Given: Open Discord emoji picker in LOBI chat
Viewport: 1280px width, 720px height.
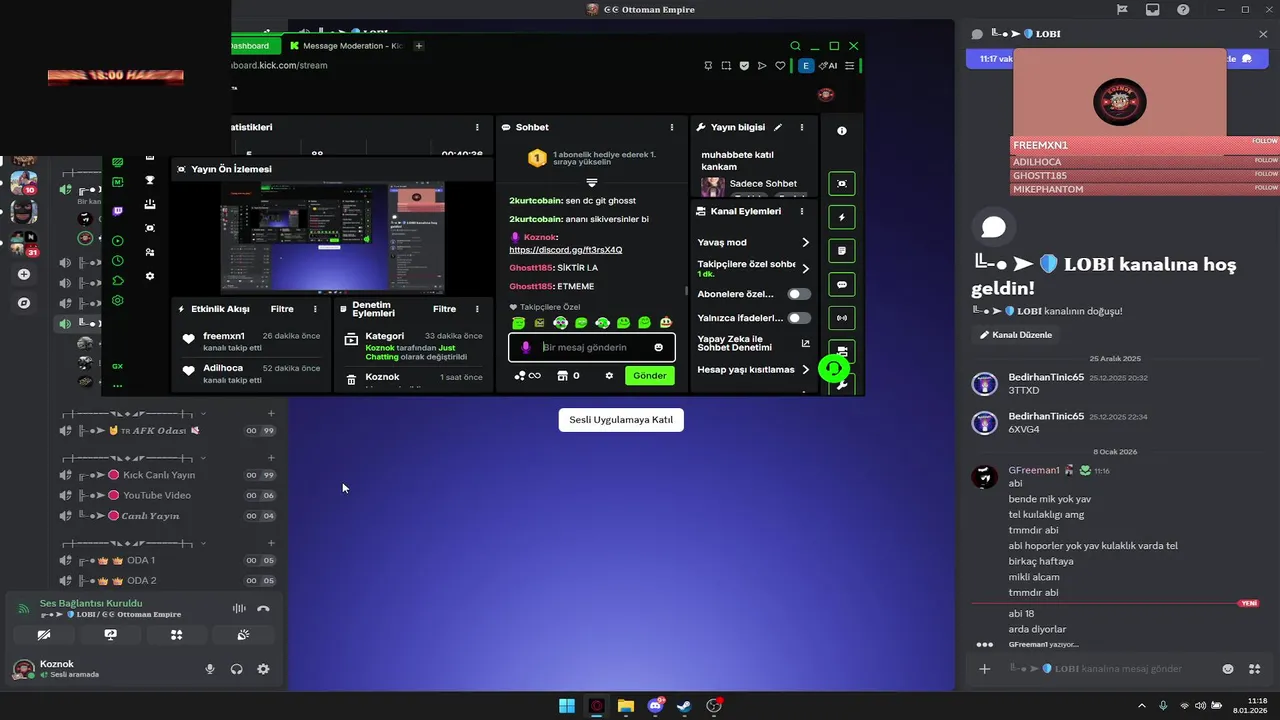Looking at the screenshot, I should (x=1228, y=669).
